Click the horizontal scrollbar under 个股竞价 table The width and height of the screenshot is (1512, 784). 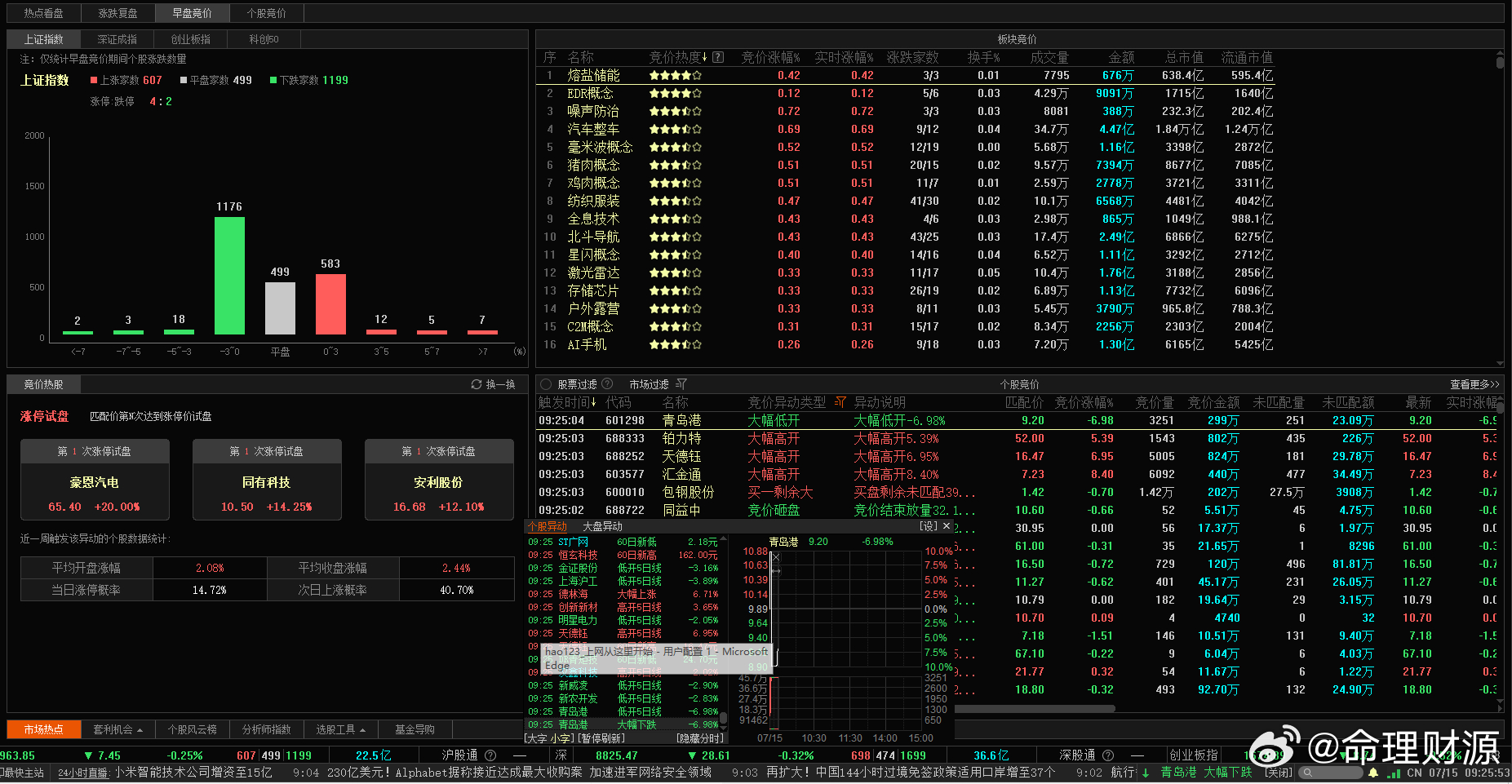[1035, 709]
